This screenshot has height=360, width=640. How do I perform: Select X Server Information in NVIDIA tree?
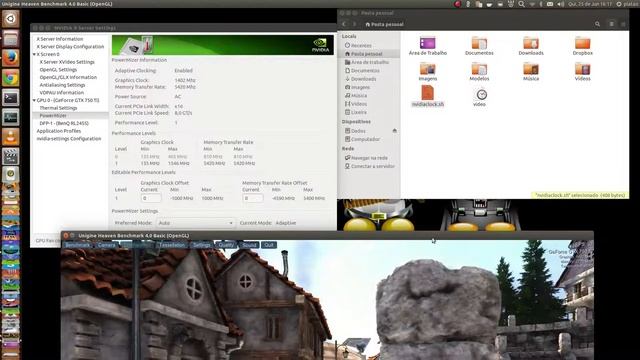(60, 39)
